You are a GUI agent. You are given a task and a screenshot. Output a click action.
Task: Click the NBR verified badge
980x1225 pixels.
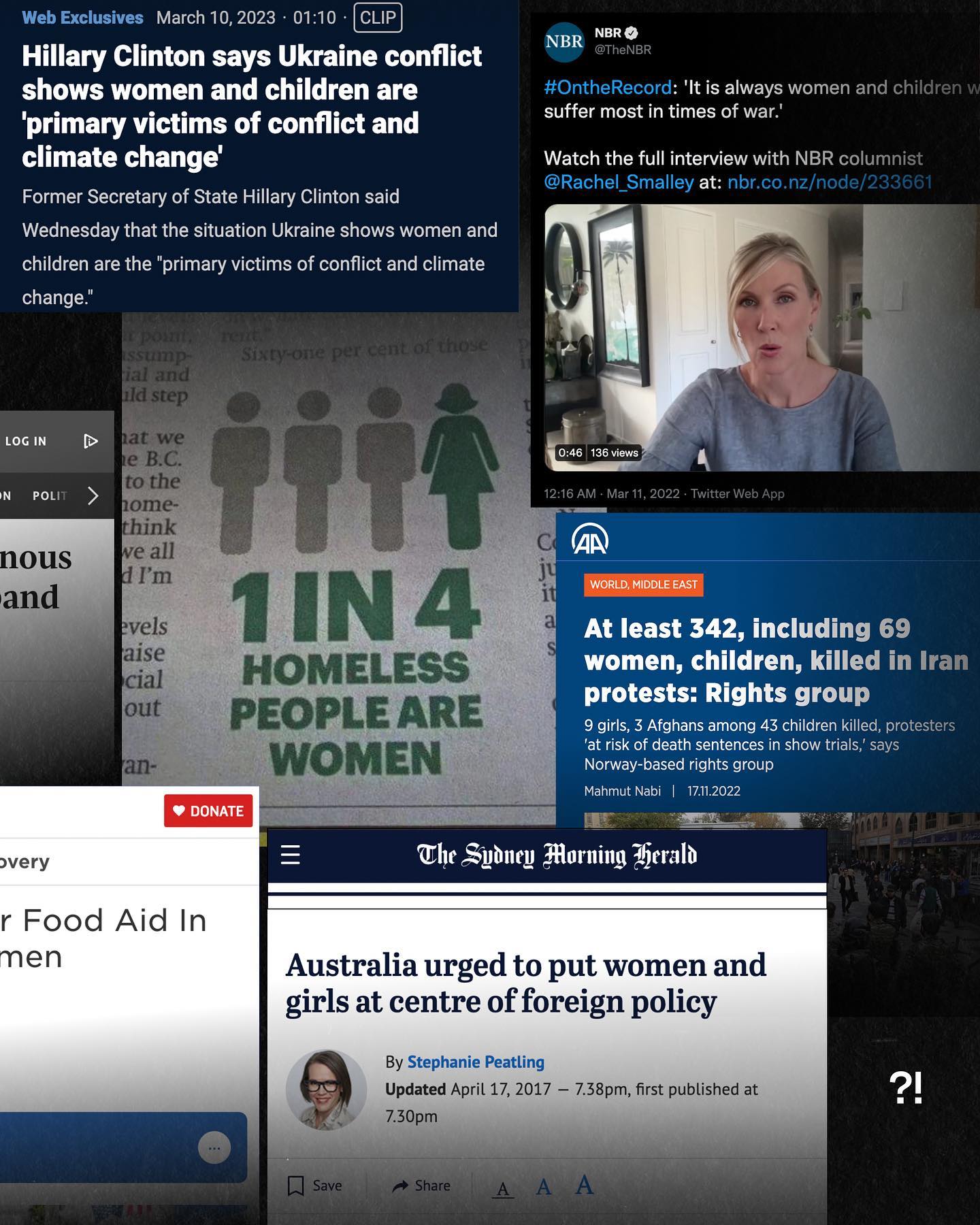pyautogui.click(x=632, y=33)
